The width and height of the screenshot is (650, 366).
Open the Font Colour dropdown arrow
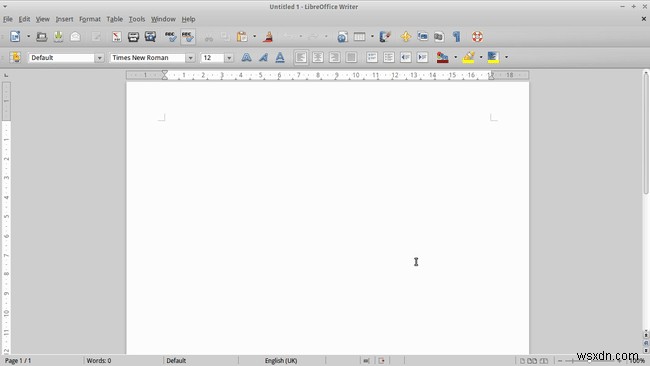[x=456, y=57]
